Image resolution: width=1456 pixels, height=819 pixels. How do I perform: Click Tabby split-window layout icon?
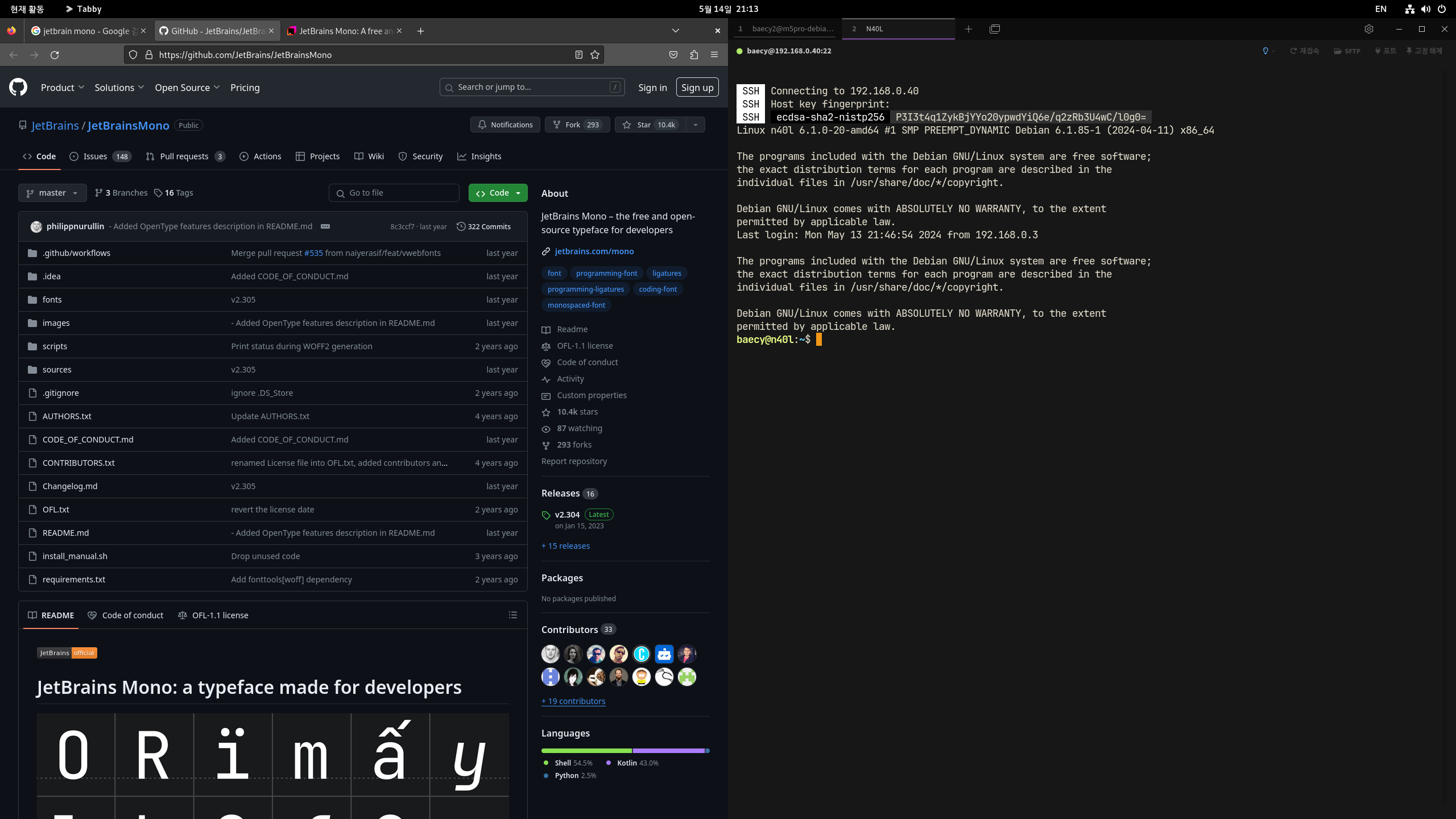click(x=995, y=29)
